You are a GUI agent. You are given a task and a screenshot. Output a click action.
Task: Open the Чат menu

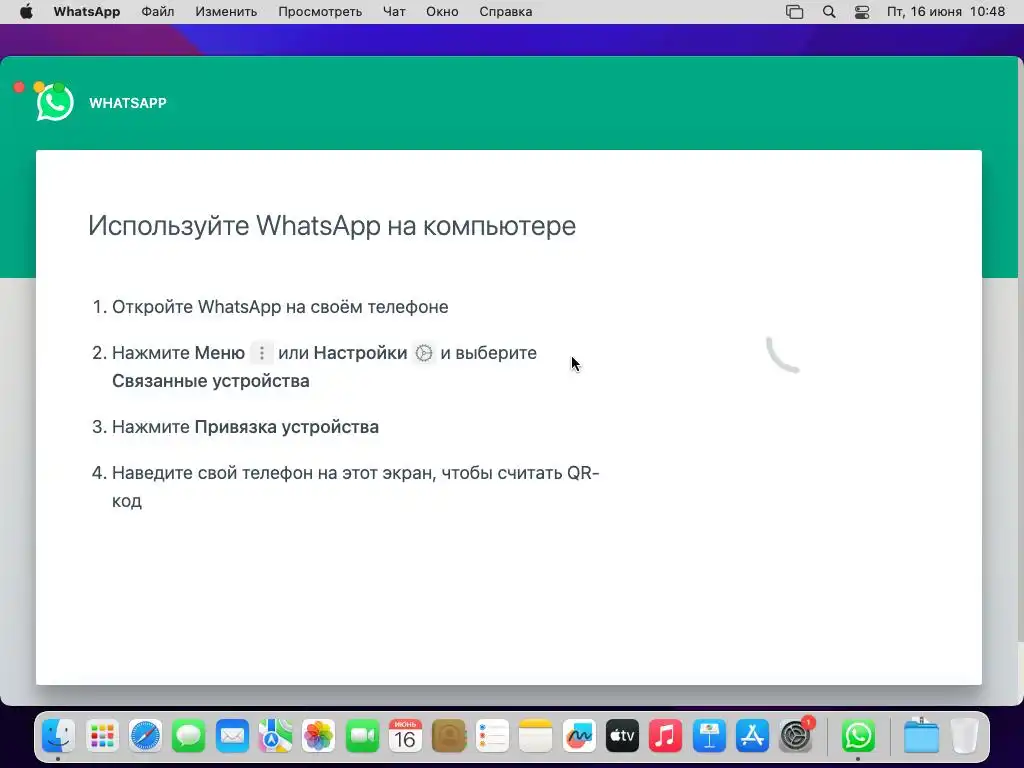394,12
